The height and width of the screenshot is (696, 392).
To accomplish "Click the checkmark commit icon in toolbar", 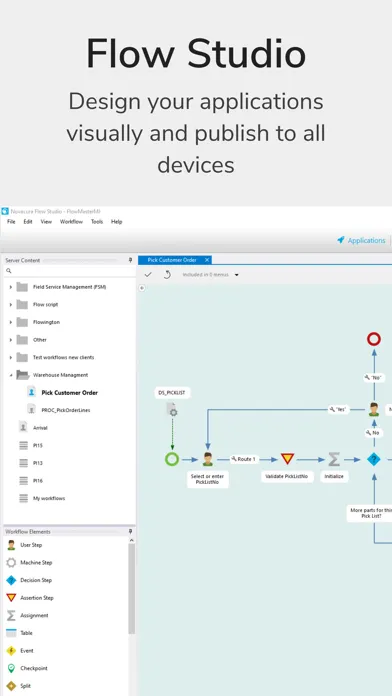I will coord(148,275).
